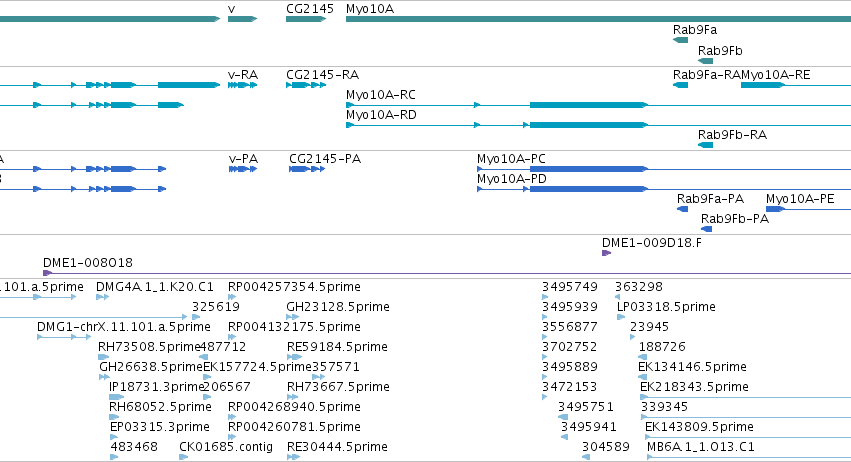851x462 pixels.
Task: Click the DME1-008018 feature label
Action: point(88,263)
